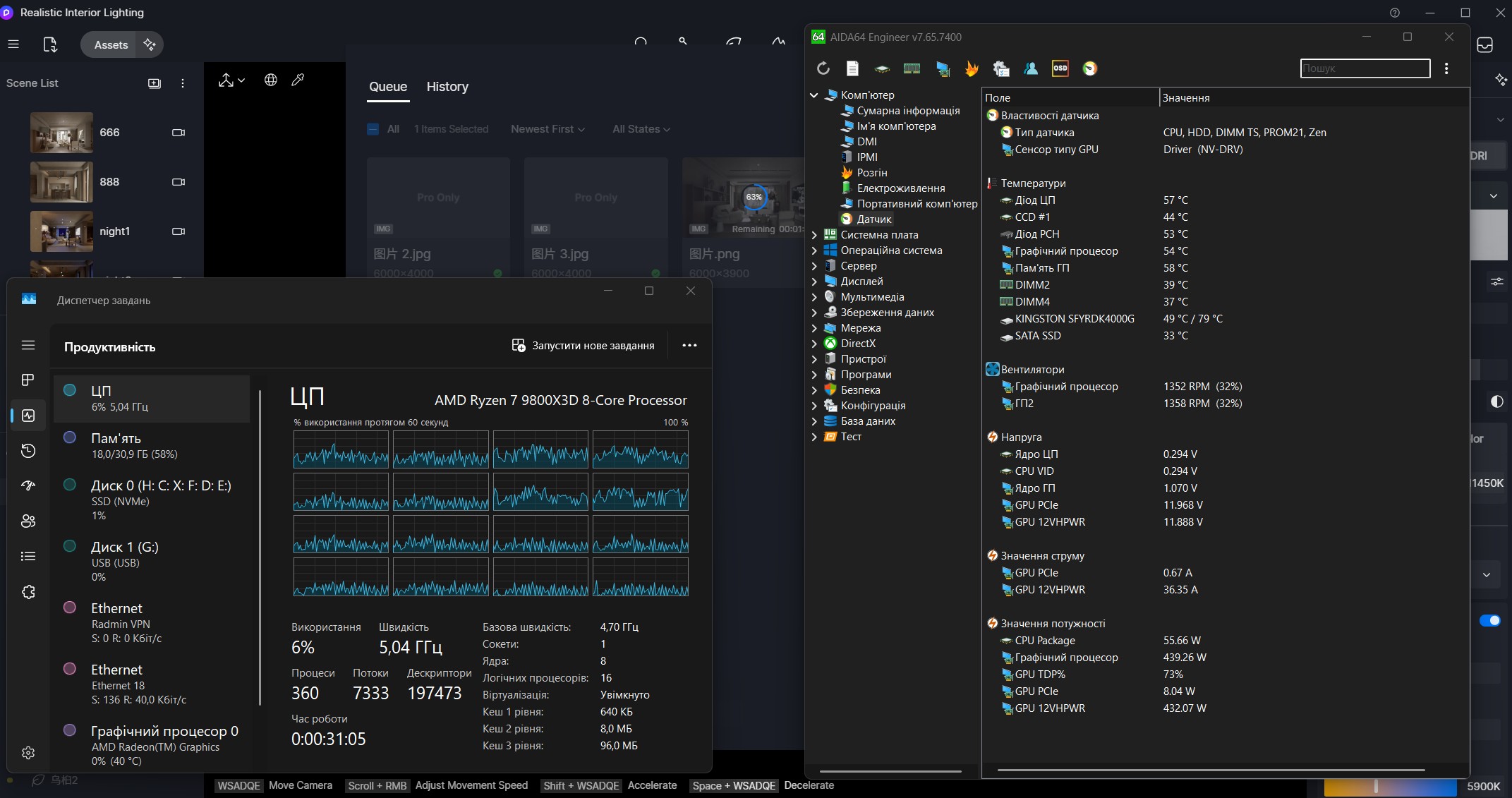This screenshot has height=798, width=1512.
Task: Click the add scene icon in Scene List
Action: click(x=155, y=83)
